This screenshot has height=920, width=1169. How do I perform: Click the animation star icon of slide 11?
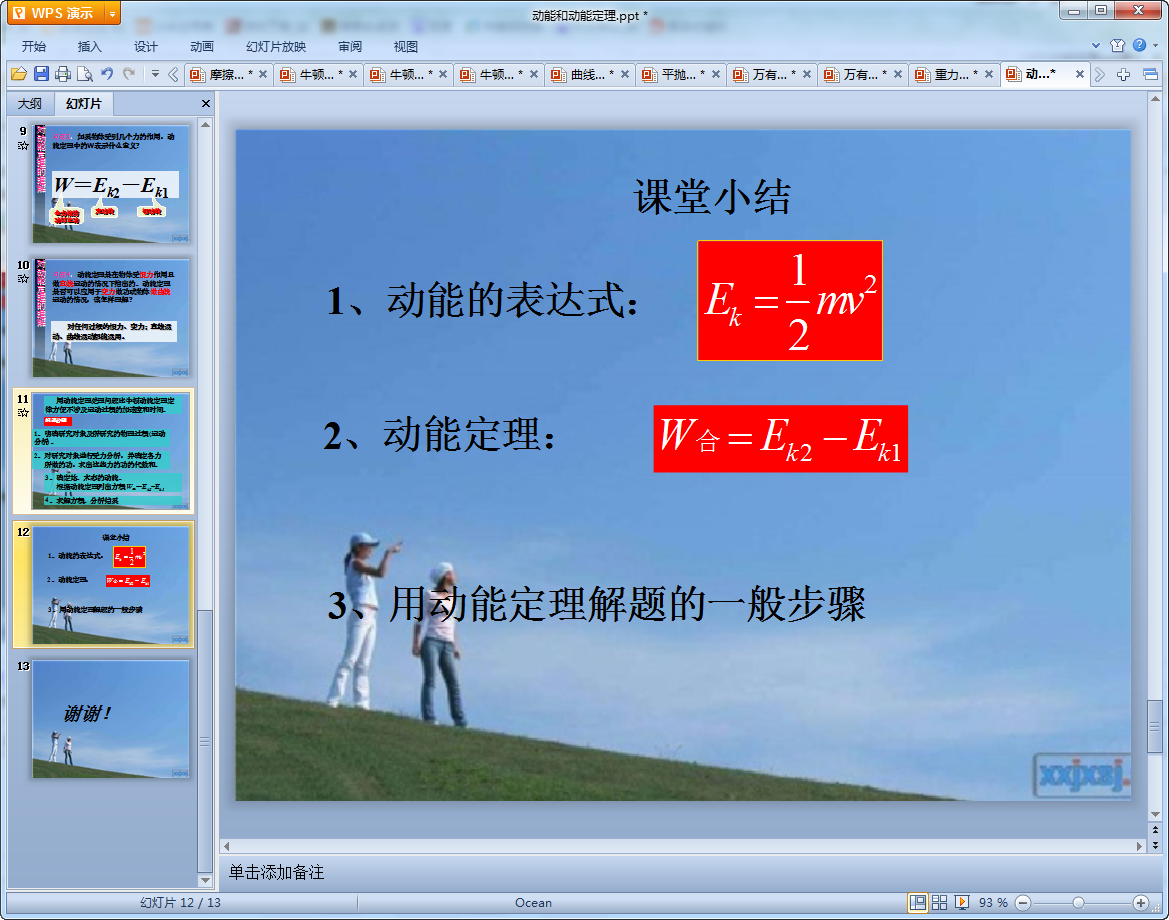[x=23, y=412]
